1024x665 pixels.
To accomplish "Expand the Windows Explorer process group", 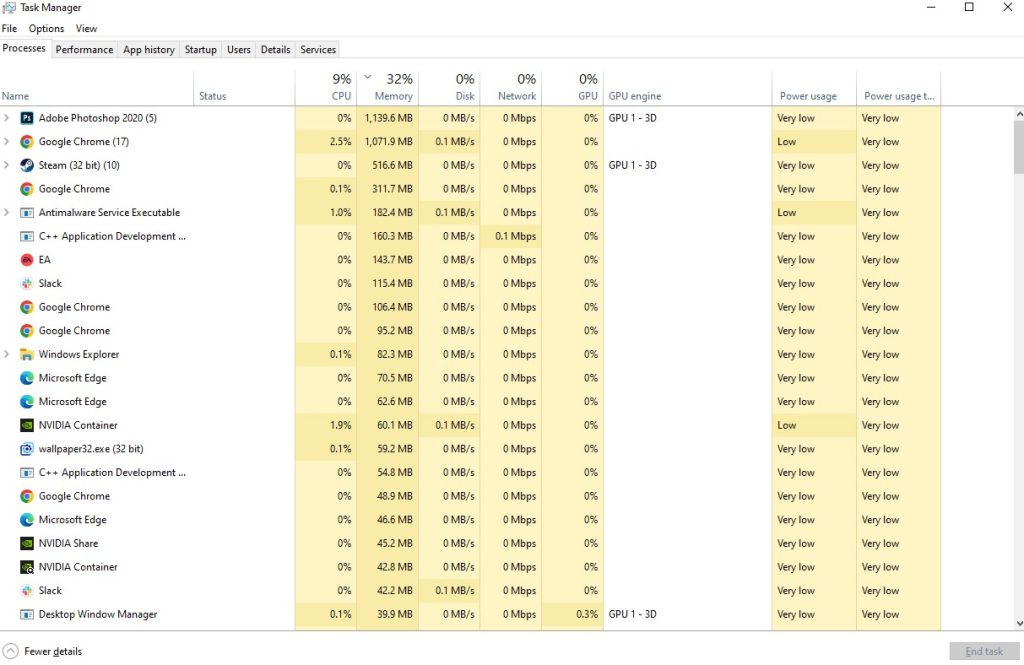I will coord(7,354).
